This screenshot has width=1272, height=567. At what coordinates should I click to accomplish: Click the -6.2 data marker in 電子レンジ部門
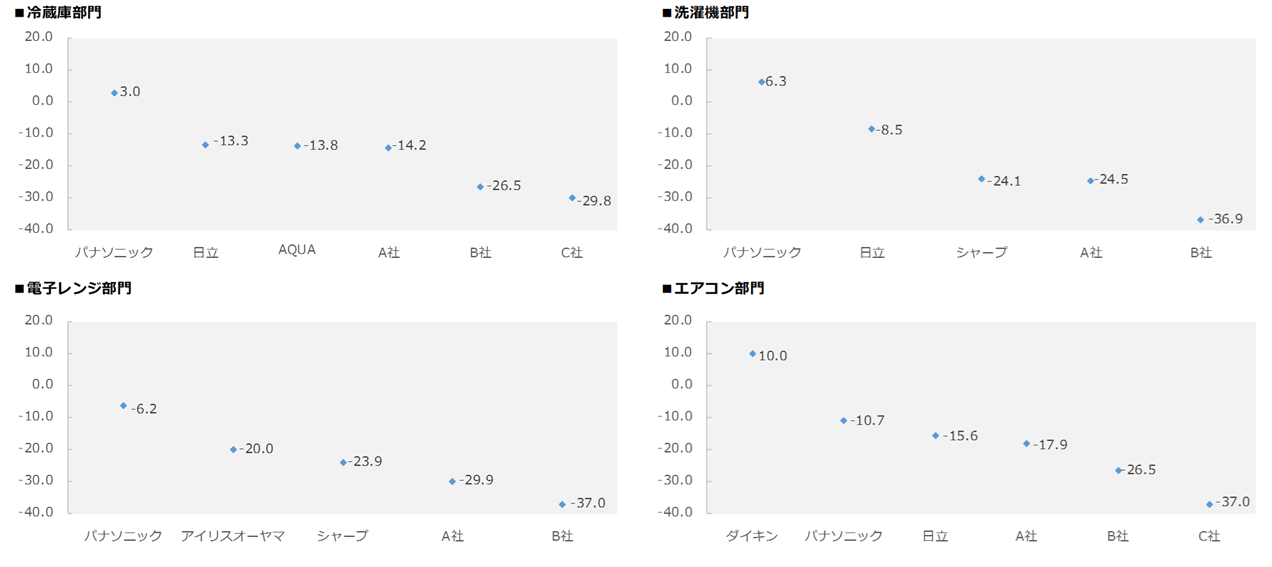pos(123,406)
